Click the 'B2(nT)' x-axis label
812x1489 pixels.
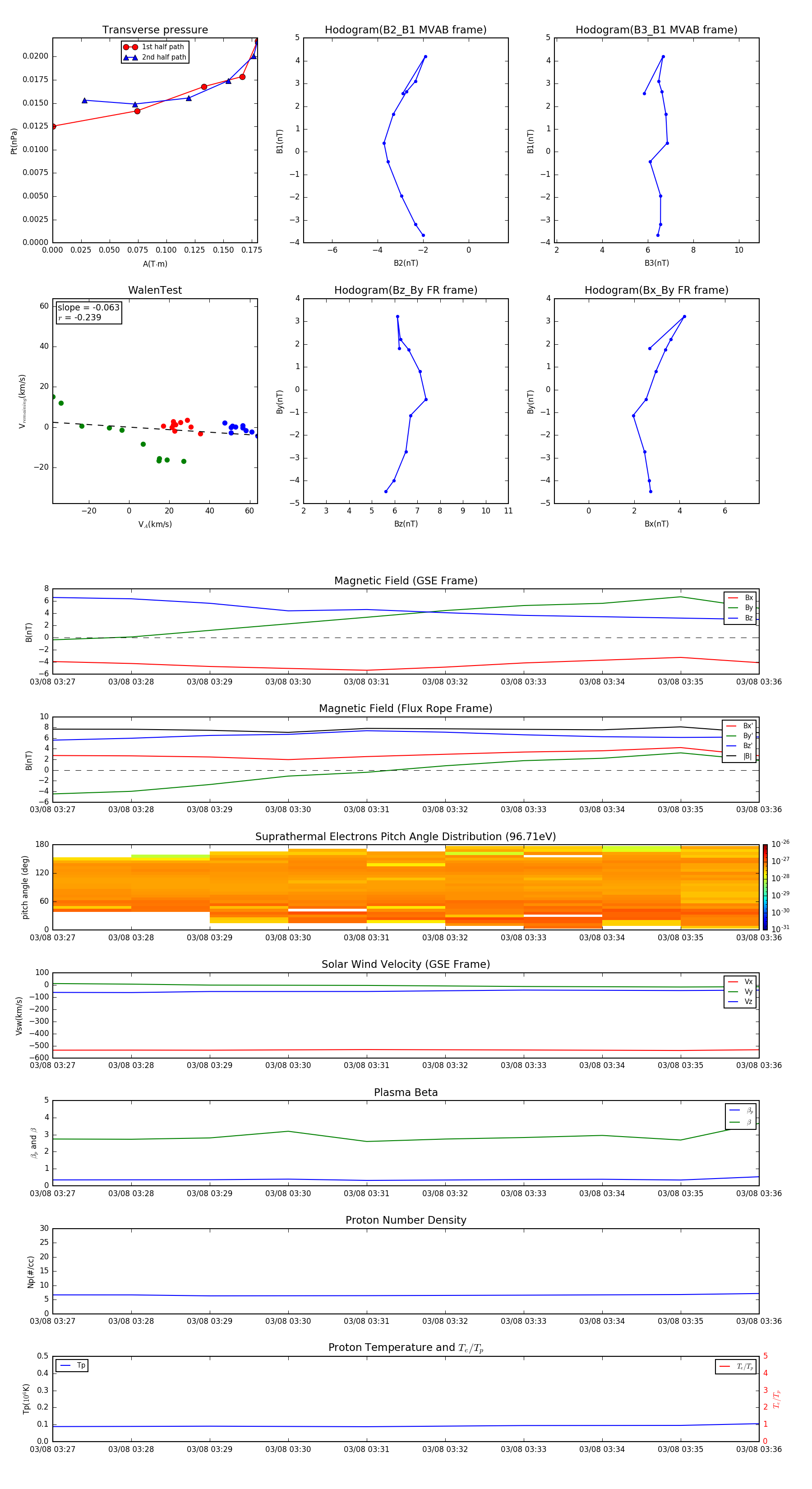(x=406, y=263)
